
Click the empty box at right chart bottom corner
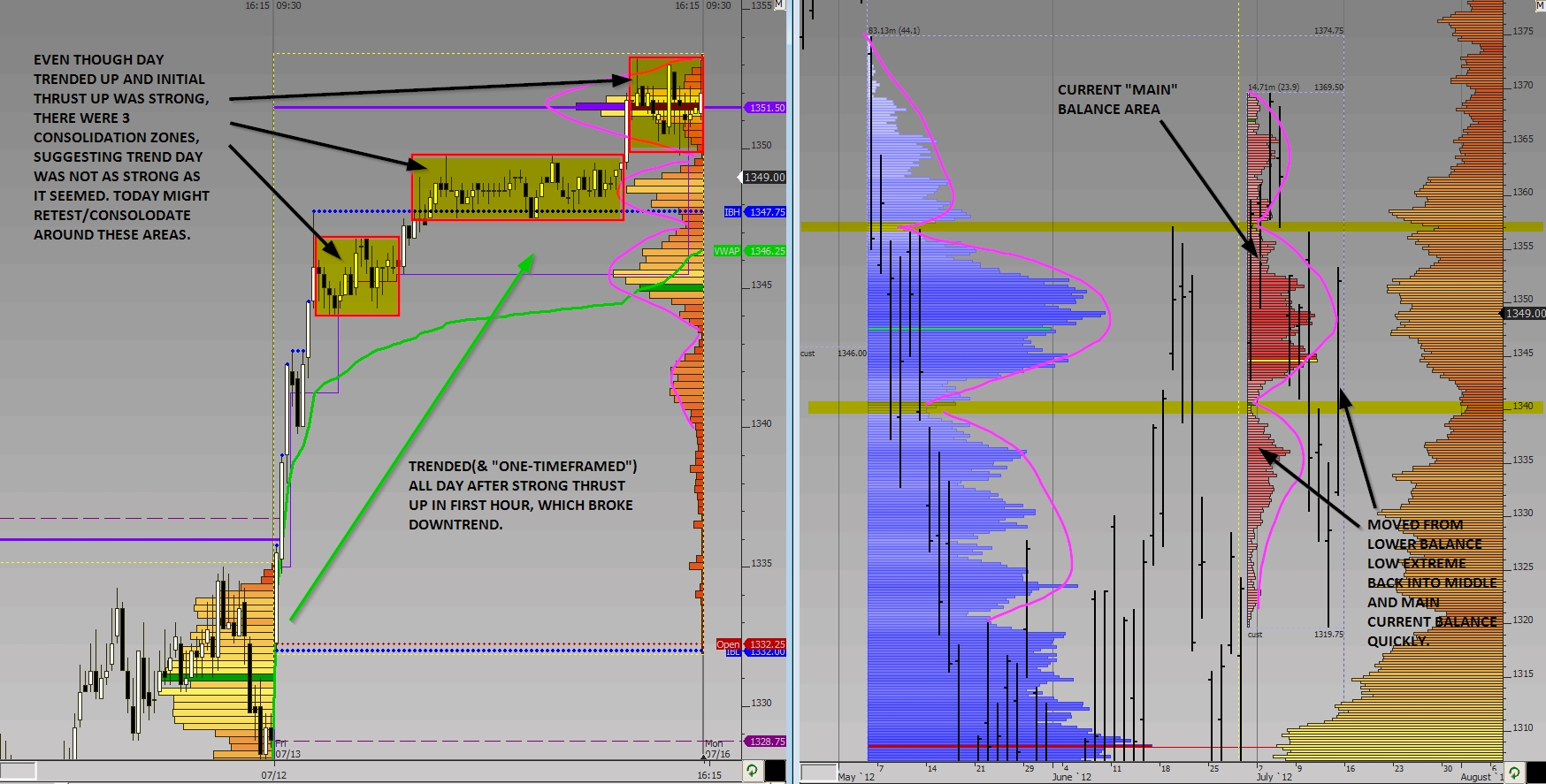point(819,773)
